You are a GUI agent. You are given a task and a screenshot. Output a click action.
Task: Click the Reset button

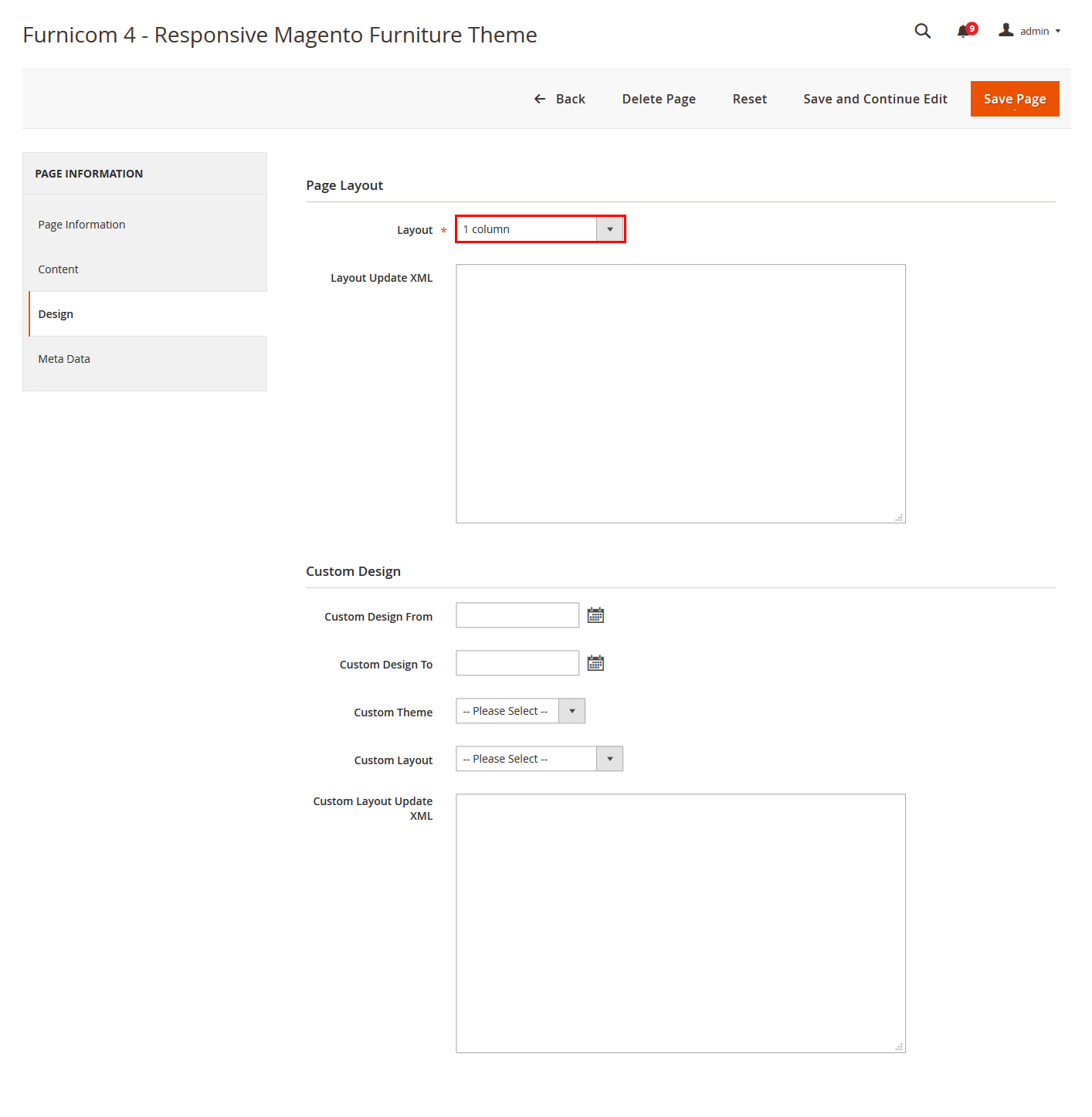click(749, 99)
